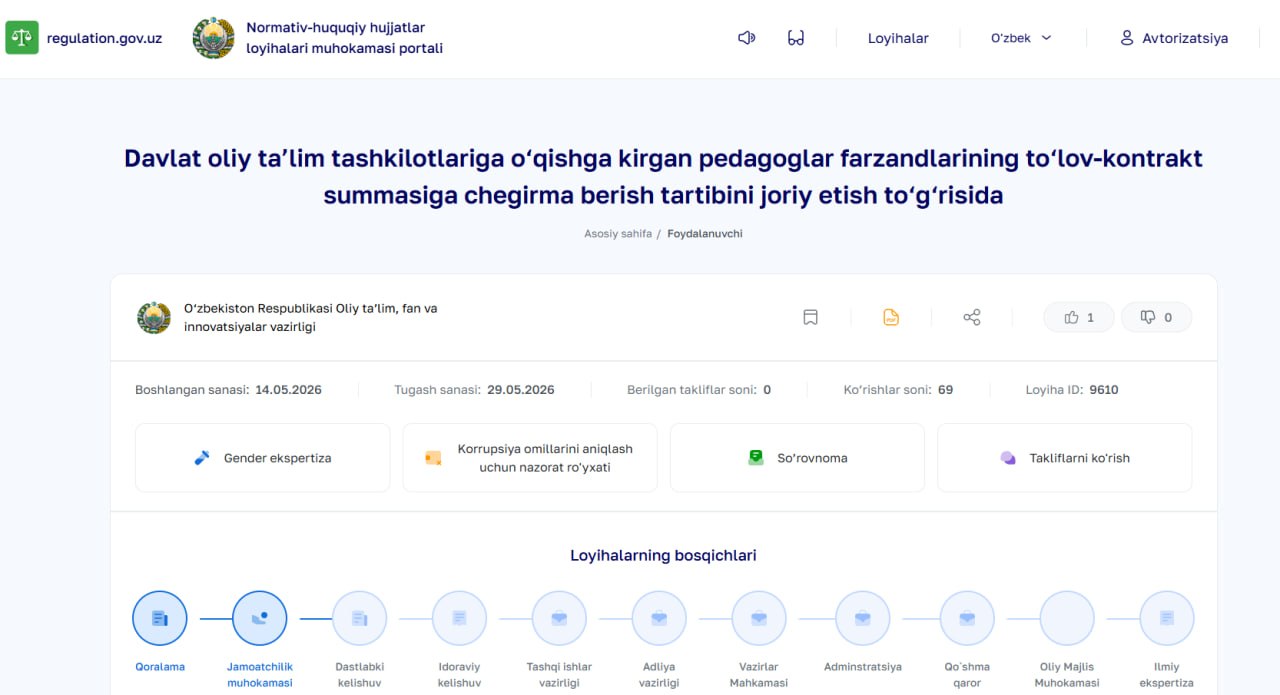The image size is (1280, 695).
Task: Open Takliflarni ko'rish card
Action: point(1065,458)
